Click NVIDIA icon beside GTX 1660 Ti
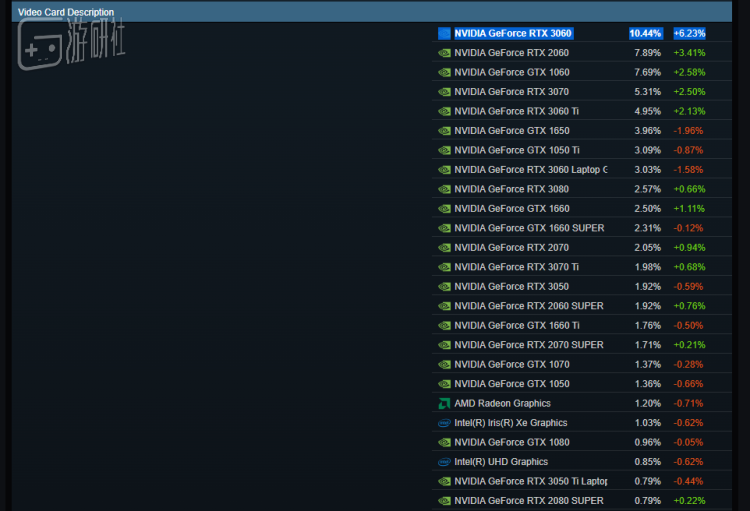The image size is (750, 511). pos(444,326)
